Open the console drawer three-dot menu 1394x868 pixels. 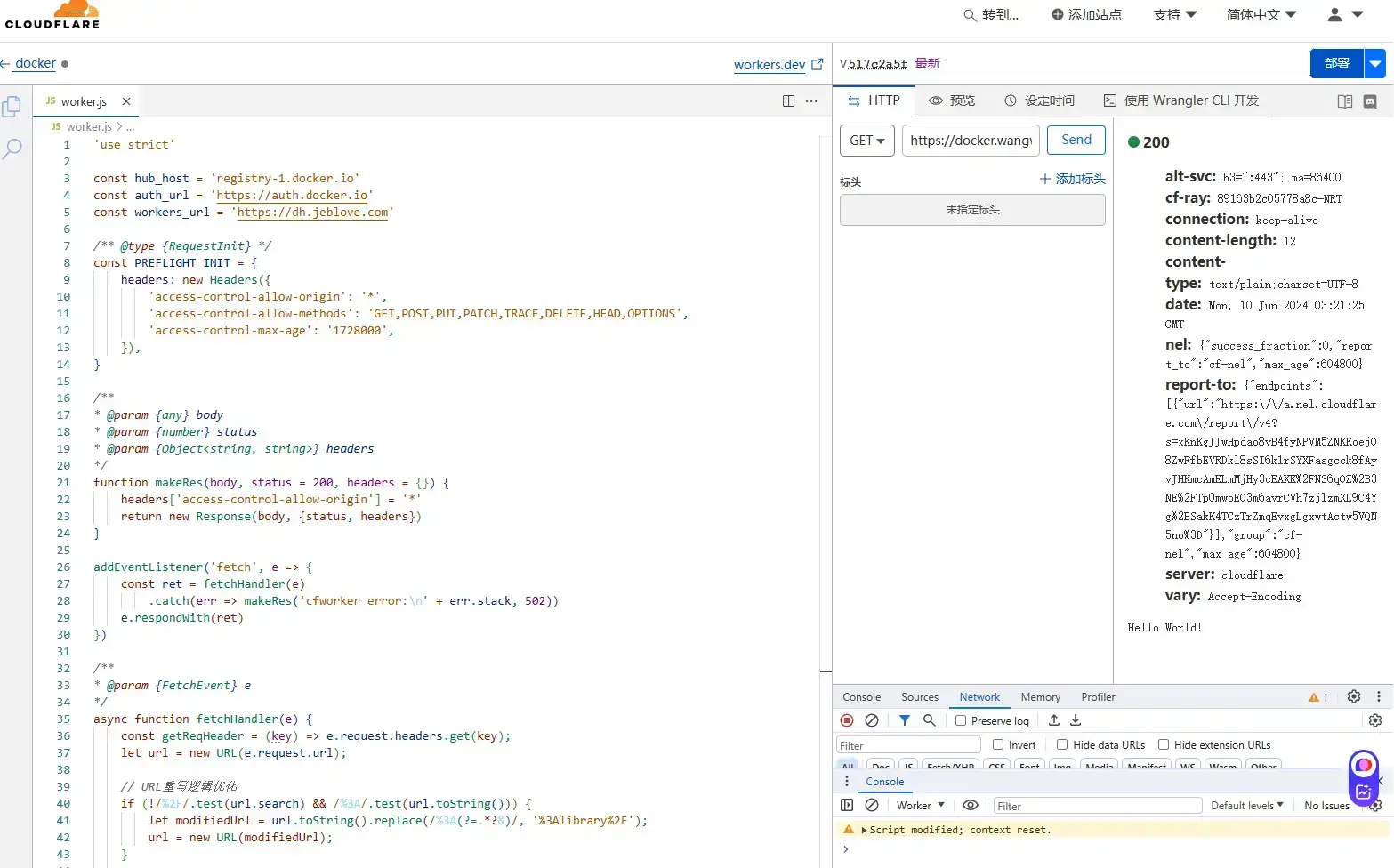point(847,781)
